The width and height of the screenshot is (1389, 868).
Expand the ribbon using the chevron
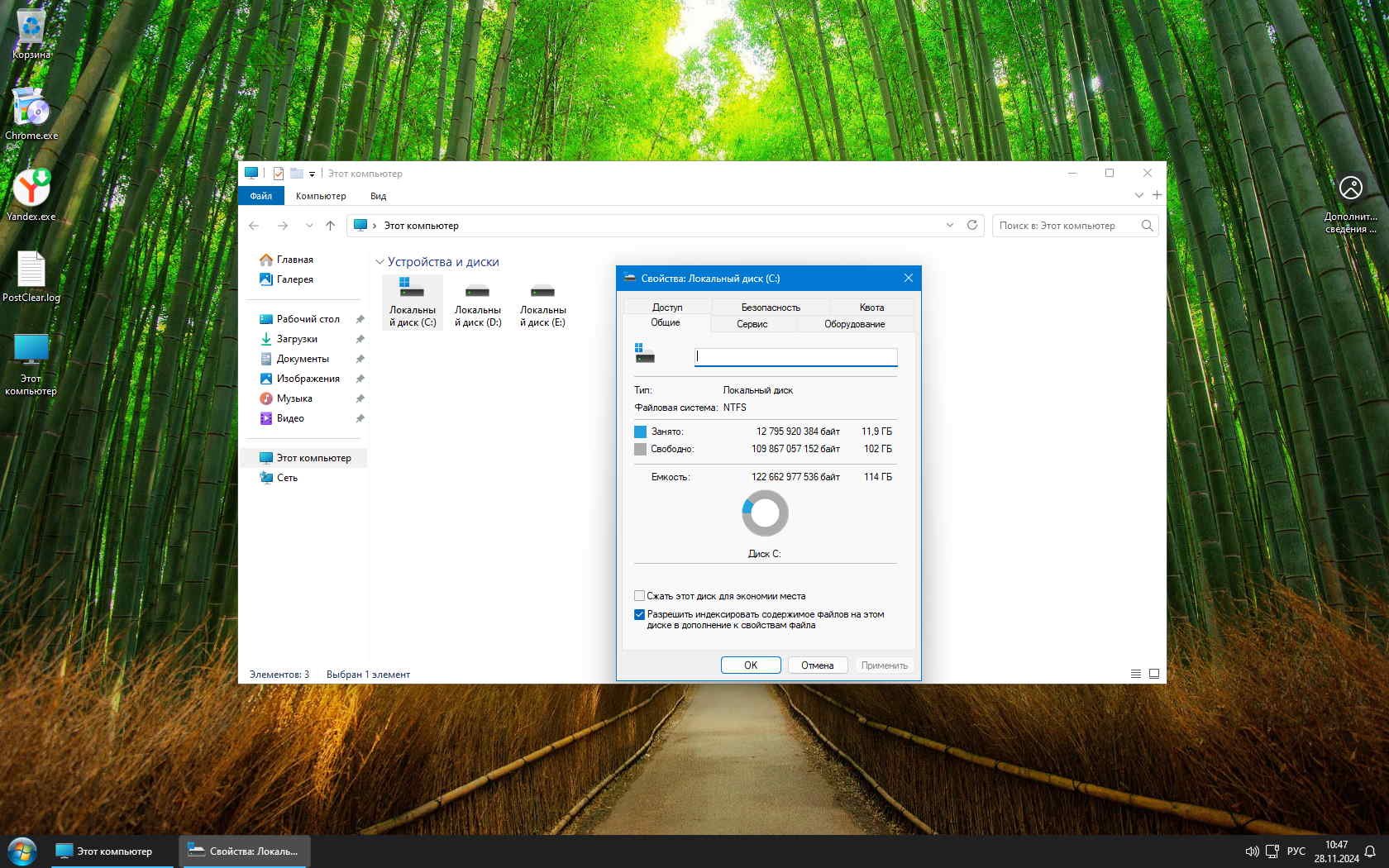1138,195
